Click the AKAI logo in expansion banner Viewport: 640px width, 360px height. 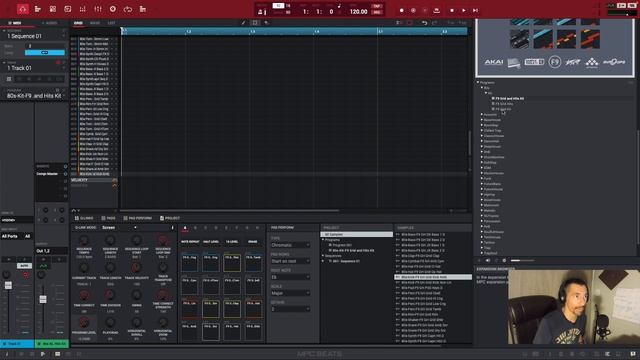tap(494, 62)
